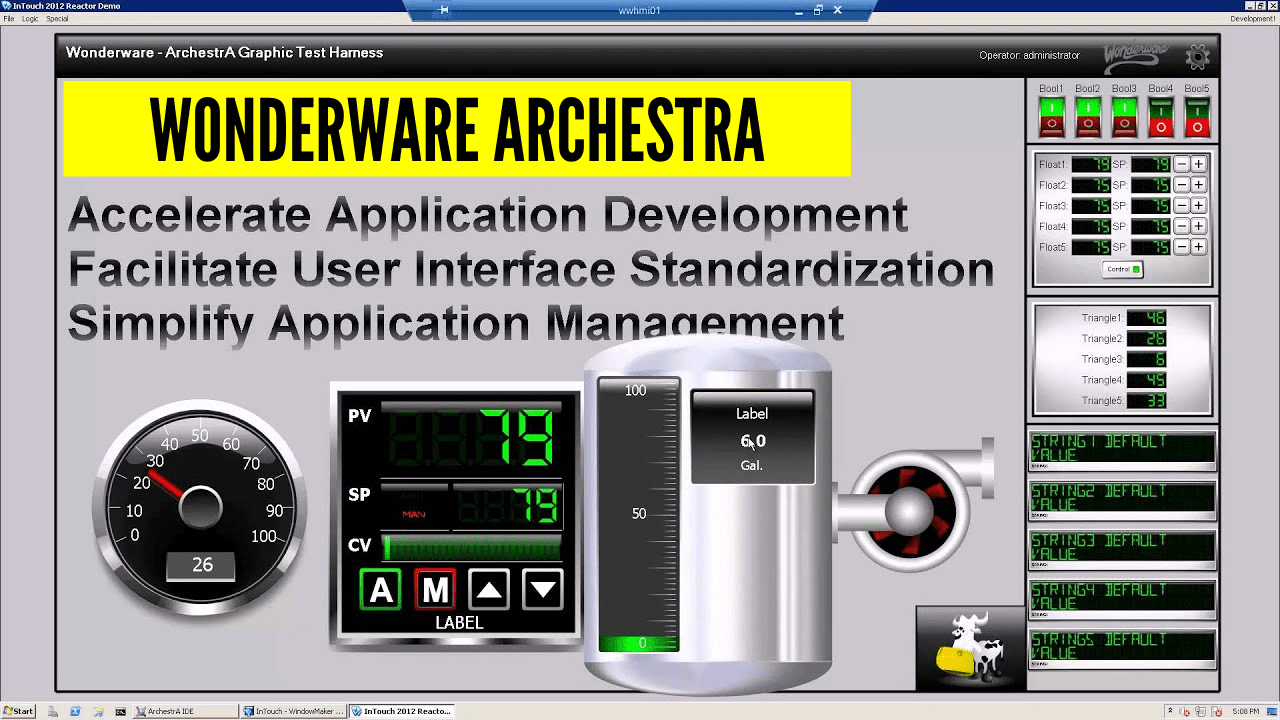This screenshot has height=720, width=1280.
Task: Decrease Float2 setpoint with minus button
Action: coord(1182,185)
